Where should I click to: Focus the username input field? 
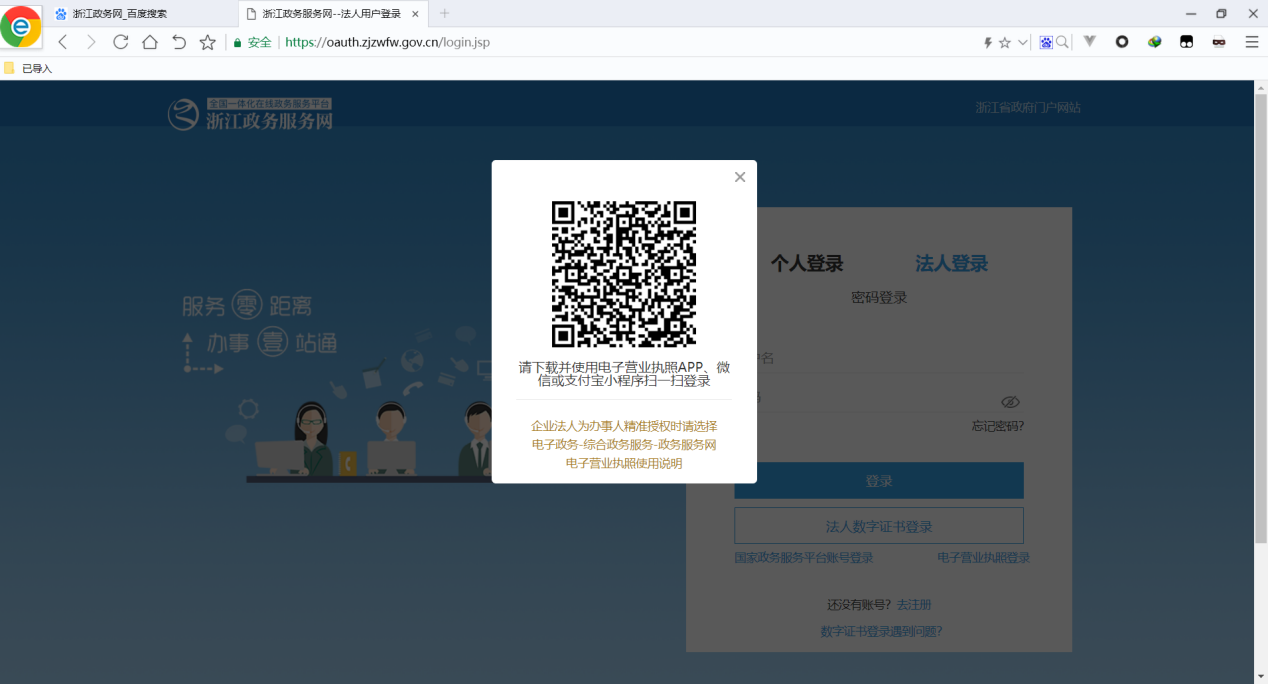[x=879, y=358]
